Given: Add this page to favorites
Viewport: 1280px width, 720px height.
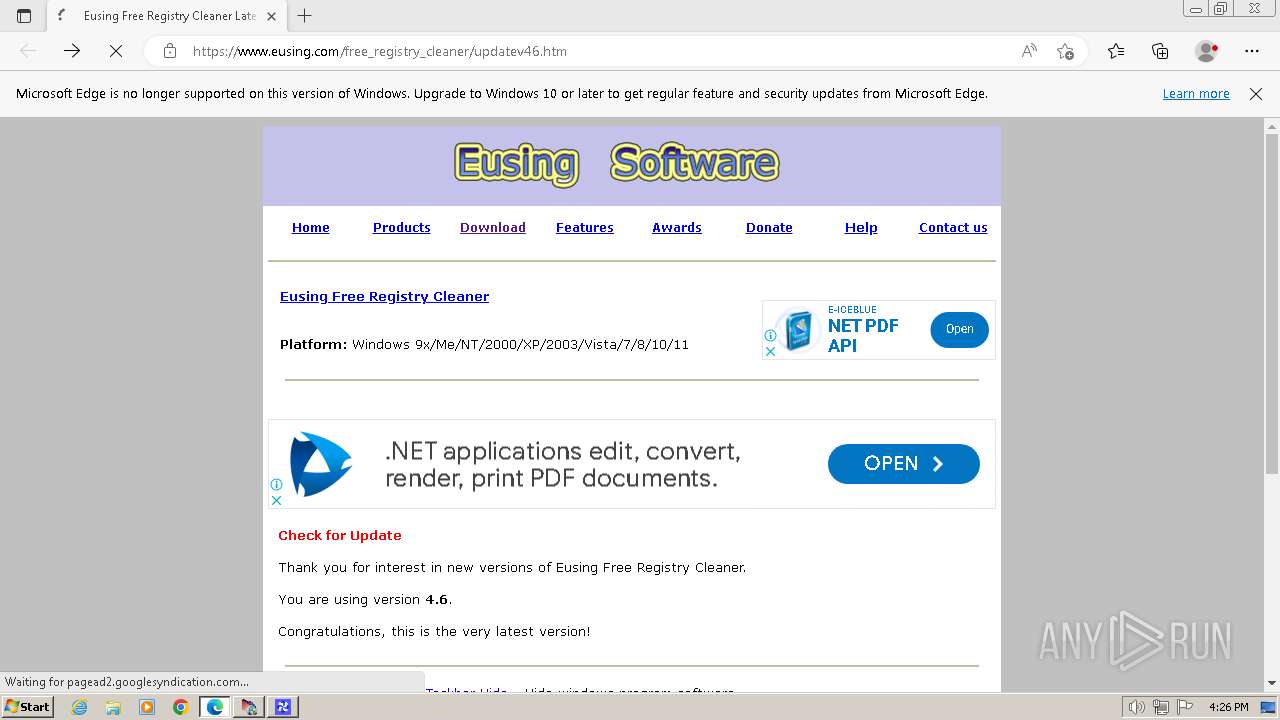Looking at the screenshot, I should [1065, 51].
